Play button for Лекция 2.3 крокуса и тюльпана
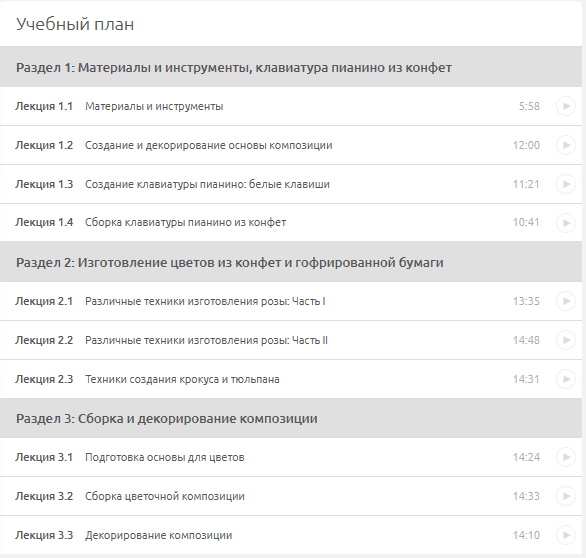Viewport: 586px width, 558px height. pyautogui.click(x=566, y=379)
